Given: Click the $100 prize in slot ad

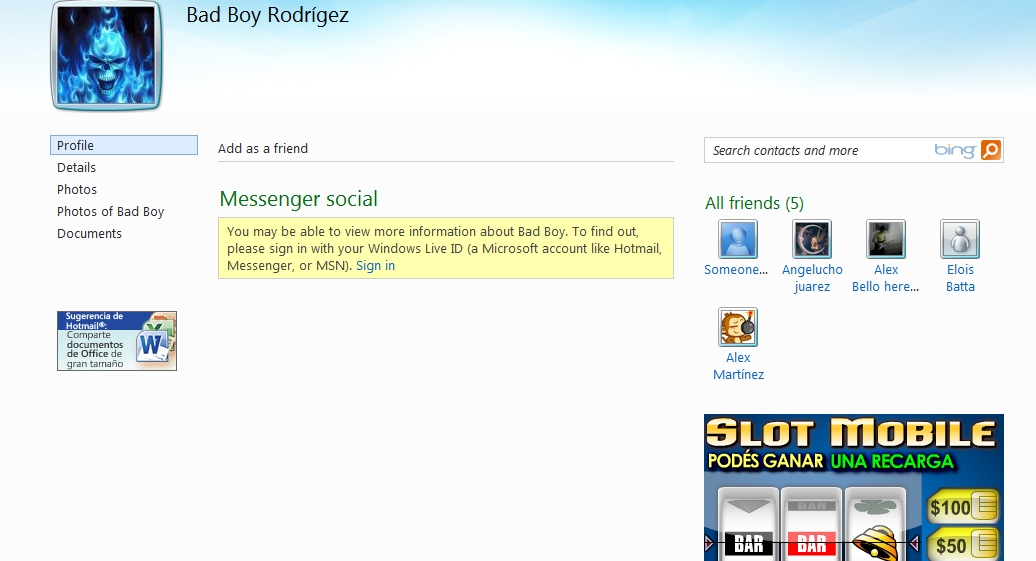Looking at the screenshot, I should [963, 507].
